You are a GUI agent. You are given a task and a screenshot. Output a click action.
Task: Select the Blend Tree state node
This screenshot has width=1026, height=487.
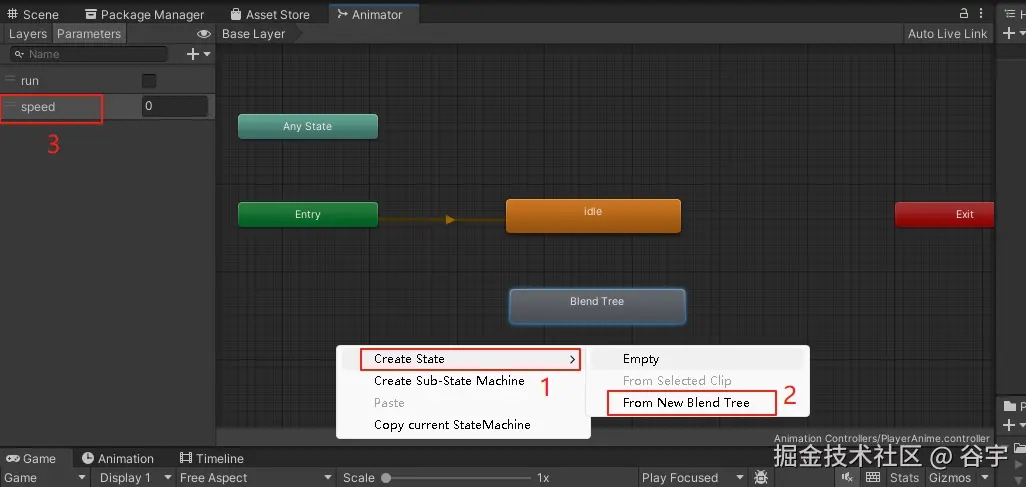point(597,306)
